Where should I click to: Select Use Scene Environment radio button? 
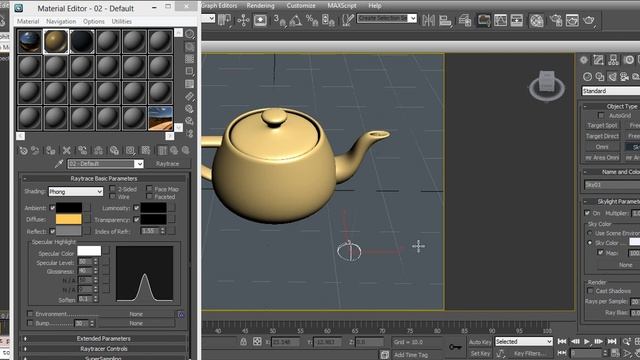click(590, 233)
